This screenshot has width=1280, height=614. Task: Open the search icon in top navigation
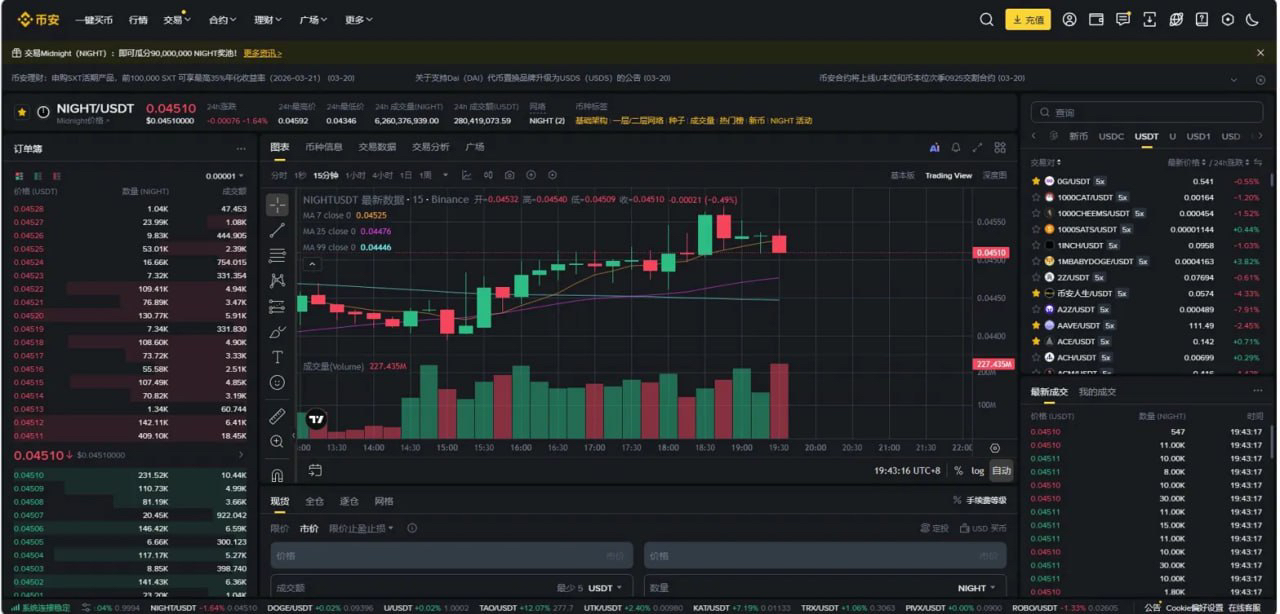[986, 19]
